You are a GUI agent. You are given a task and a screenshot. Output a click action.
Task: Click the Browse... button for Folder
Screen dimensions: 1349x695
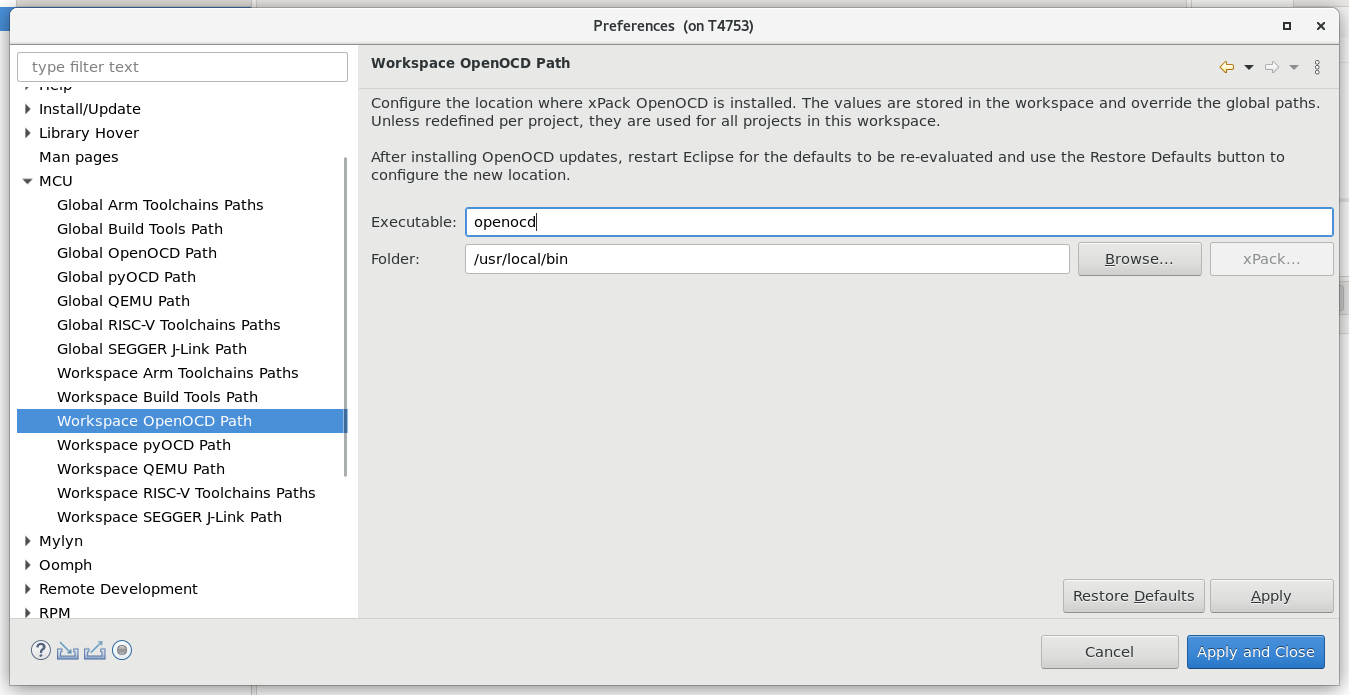[1139, 259]
